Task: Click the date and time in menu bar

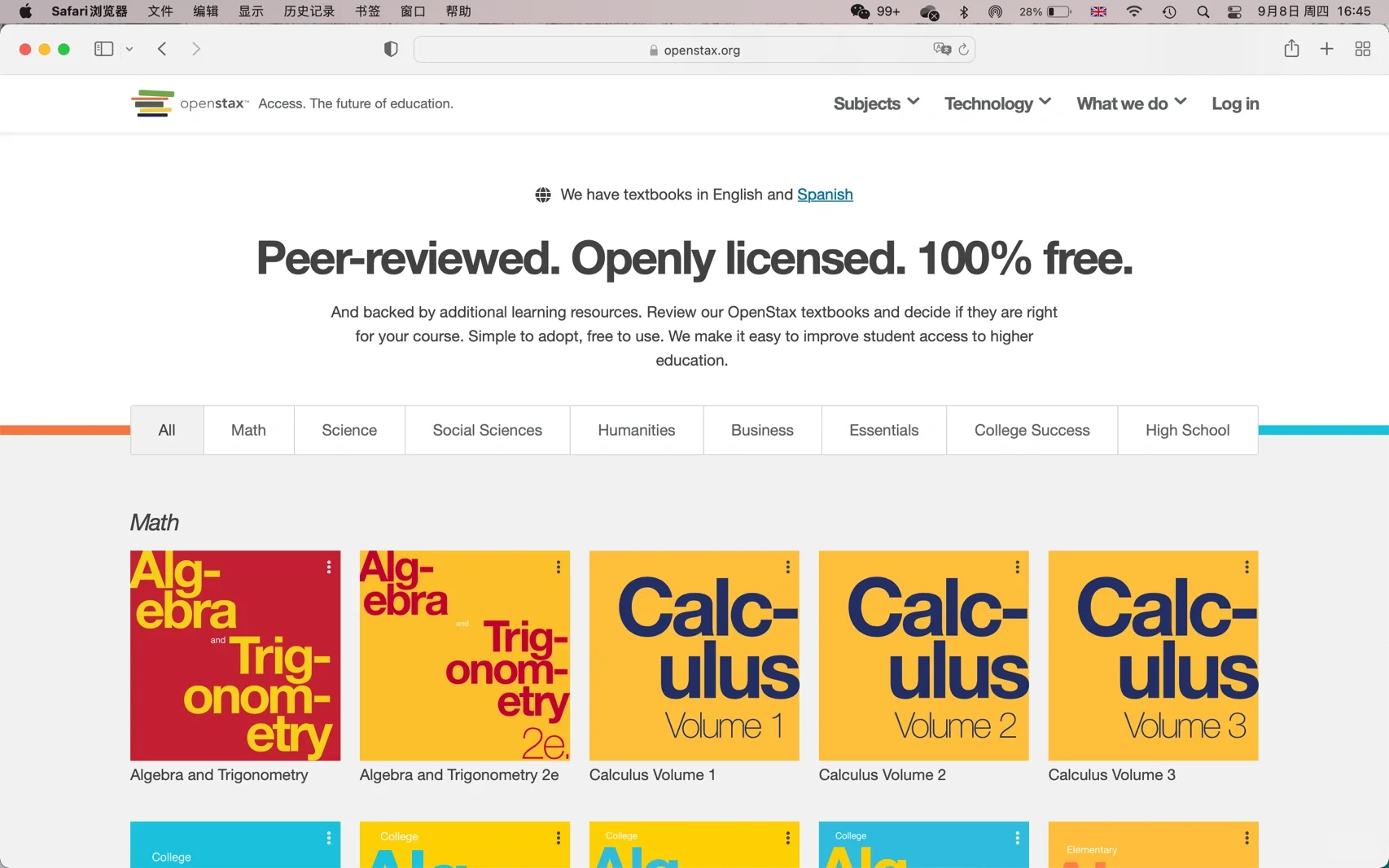Action: [x=1314, y=11]
